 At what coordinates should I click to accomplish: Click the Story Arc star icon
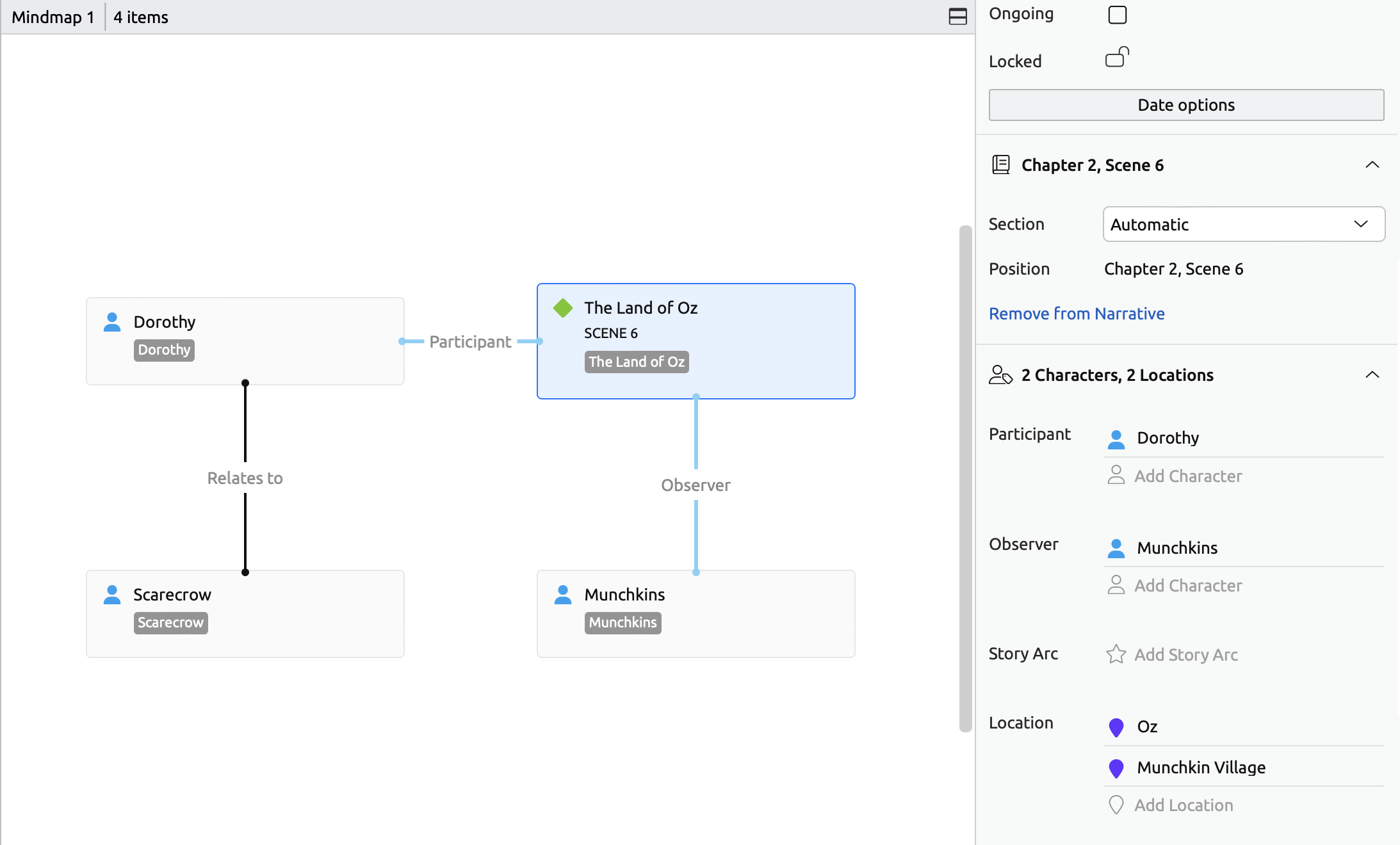click(1116, 654)
